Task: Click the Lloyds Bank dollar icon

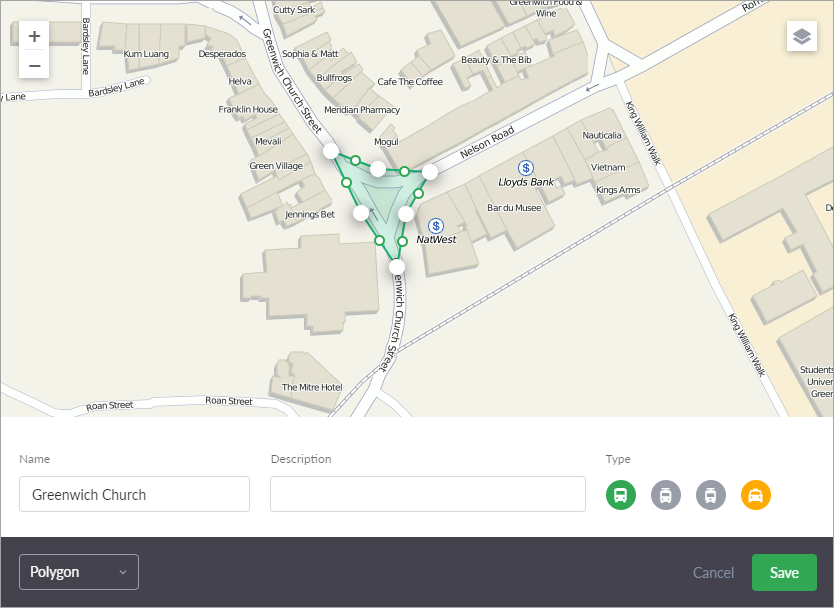Action: click(525, 167)
